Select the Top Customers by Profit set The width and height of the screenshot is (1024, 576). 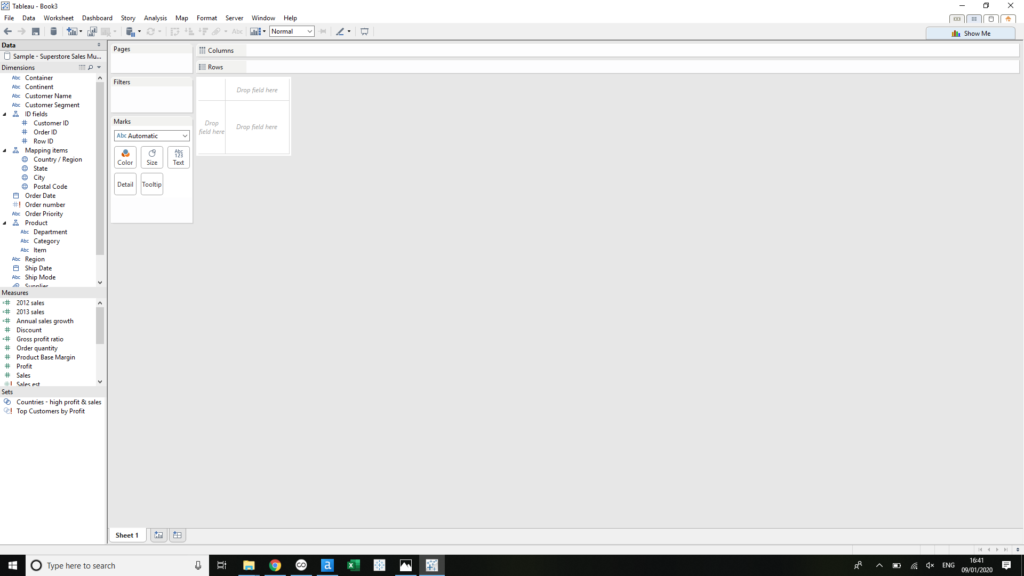pos(50,411)
